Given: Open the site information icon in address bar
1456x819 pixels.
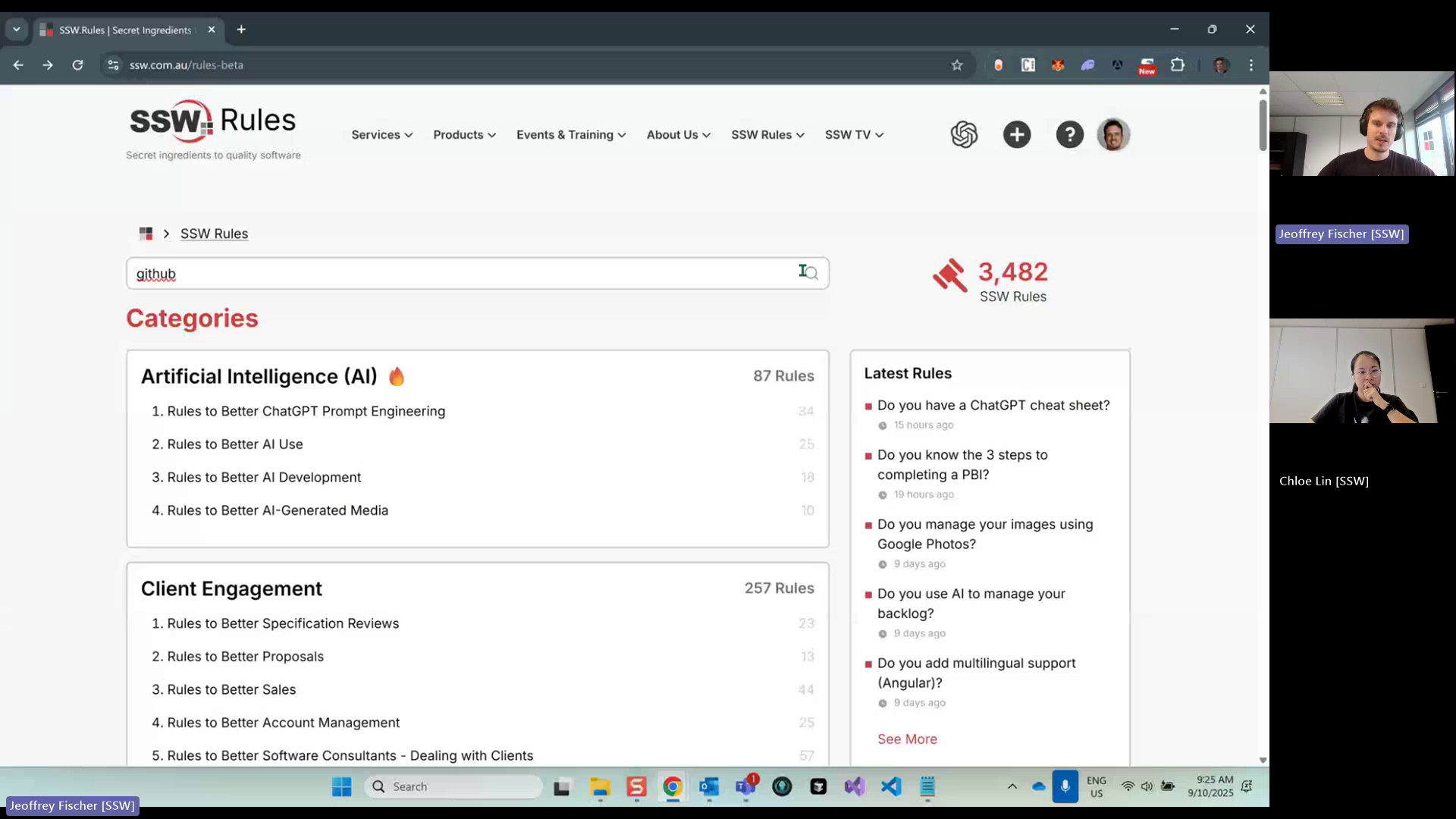Looking at the screenshot, I should pyautogui.click(x=113, y=65).
